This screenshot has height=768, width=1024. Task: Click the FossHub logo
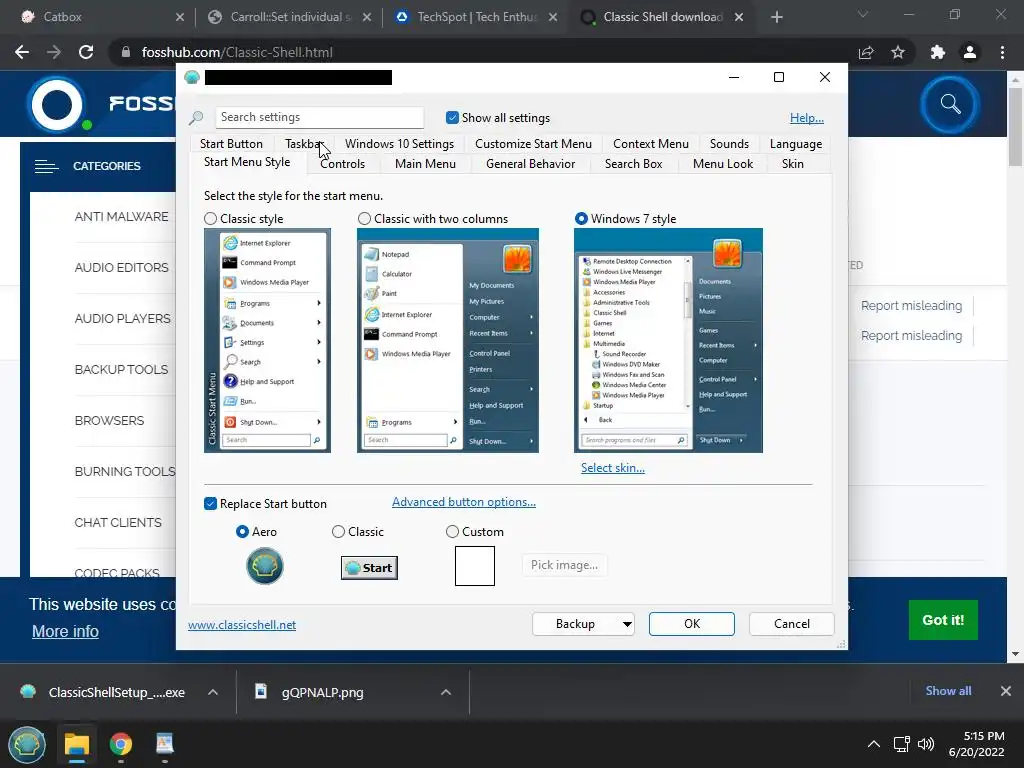pyautogui.click(x=57, y=104)
